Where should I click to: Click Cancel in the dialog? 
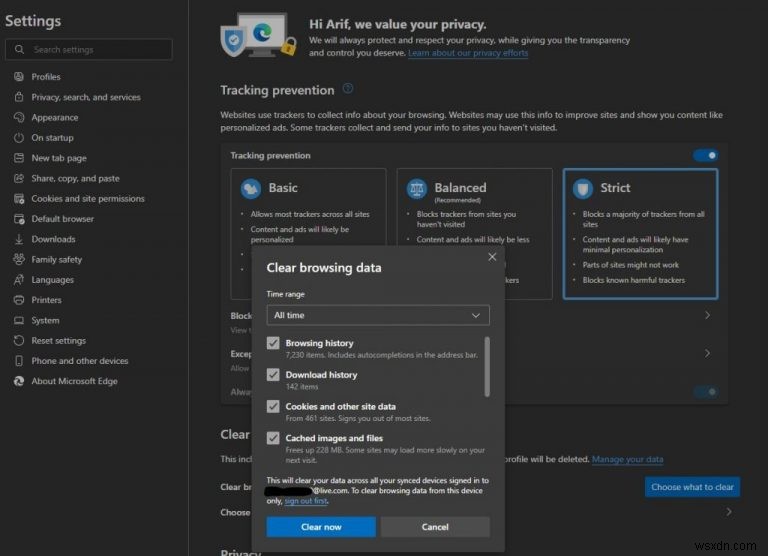point(435,527)
